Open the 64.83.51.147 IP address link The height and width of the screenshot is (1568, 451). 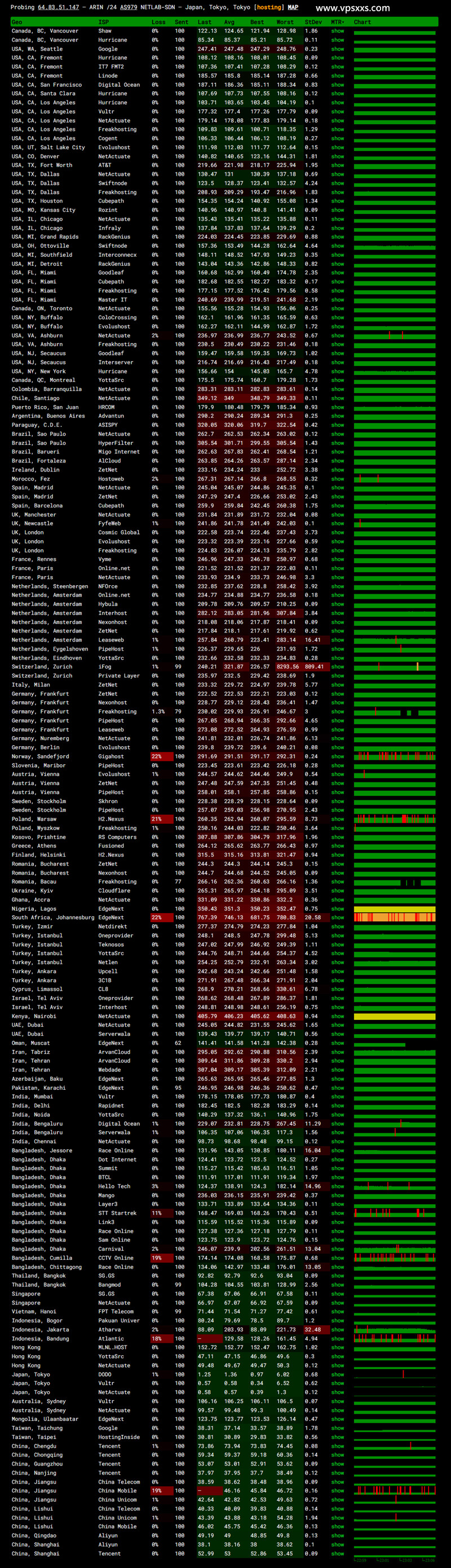coord(59,7)
